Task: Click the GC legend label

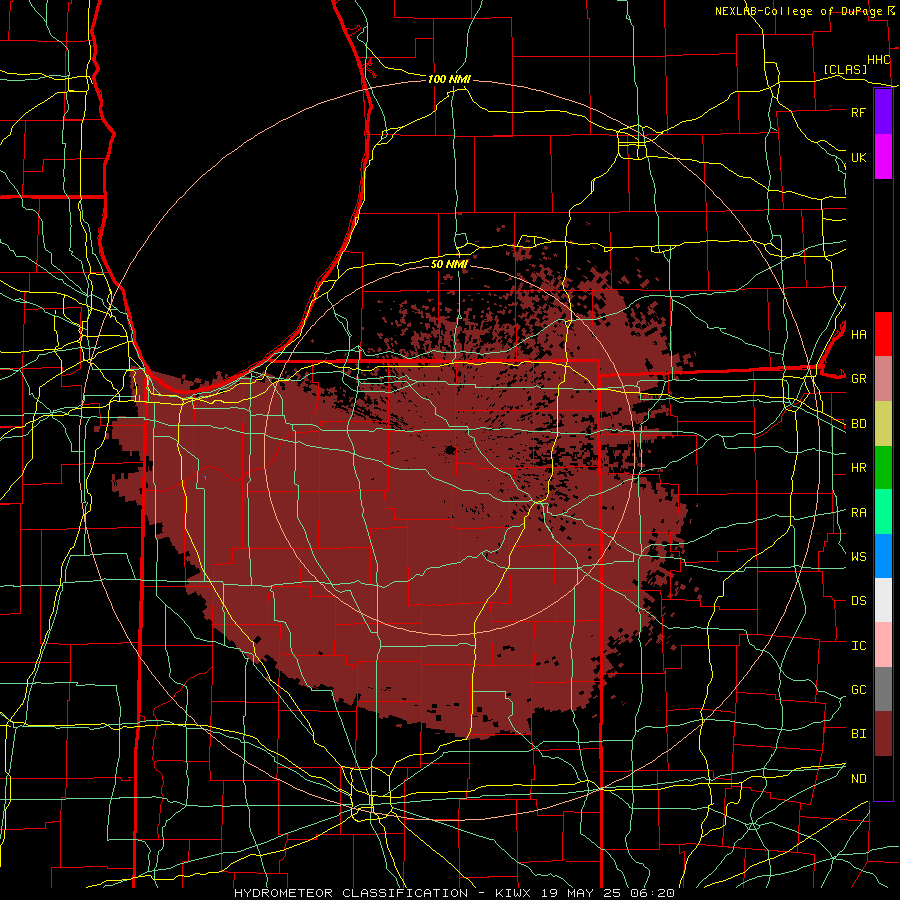Action: (858, 690)
